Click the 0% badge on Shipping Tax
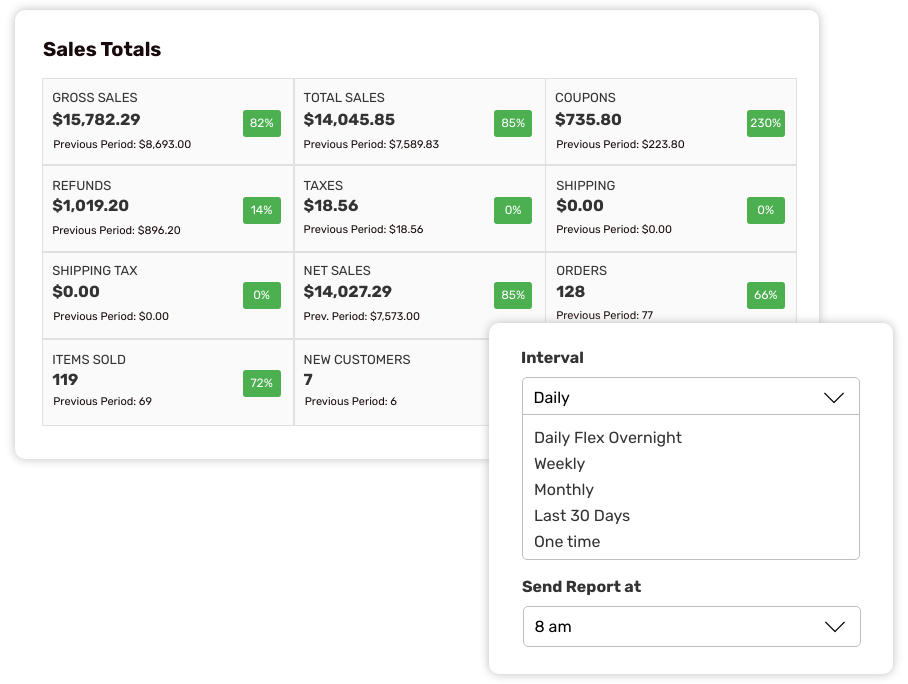This screenshot has width=908, height=684. (261, 295)
